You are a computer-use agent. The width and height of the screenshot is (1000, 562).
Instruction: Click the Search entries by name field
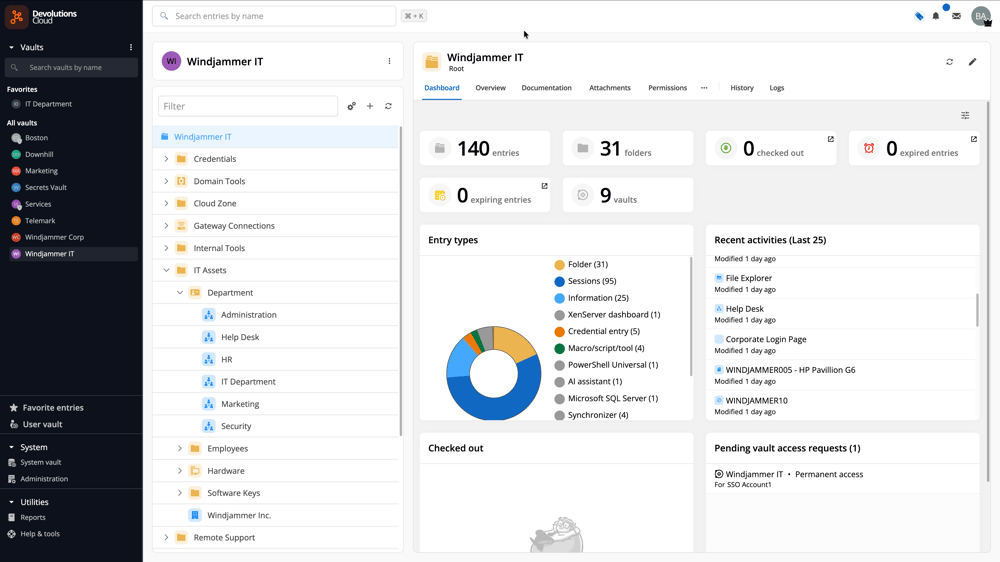274,16
